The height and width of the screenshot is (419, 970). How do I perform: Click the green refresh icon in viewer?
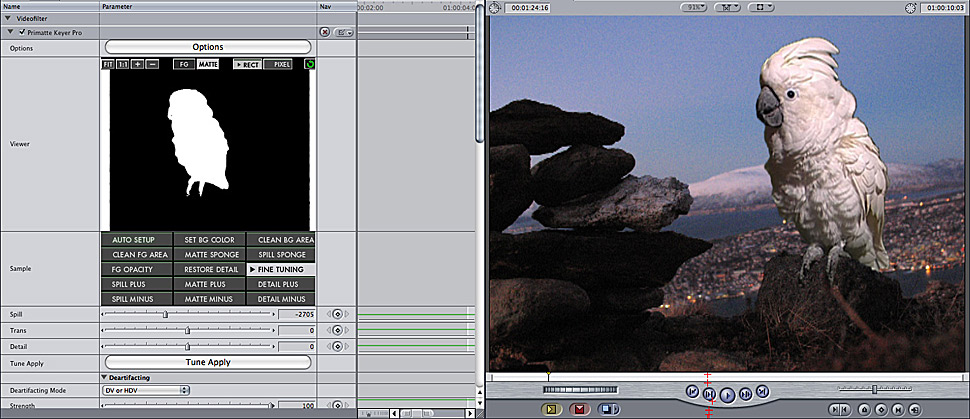pos(310,64)
